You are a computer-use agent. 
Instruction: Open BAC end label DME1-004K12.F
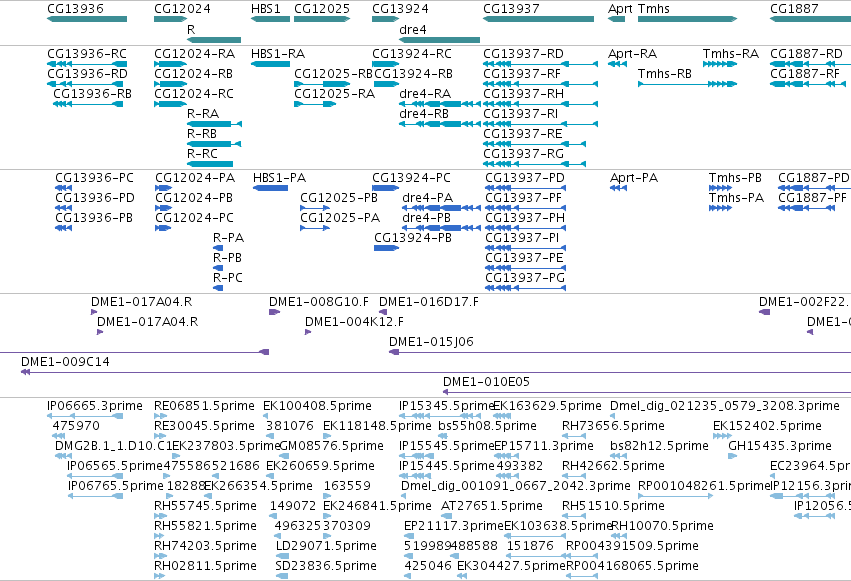[x=354, y=322]
